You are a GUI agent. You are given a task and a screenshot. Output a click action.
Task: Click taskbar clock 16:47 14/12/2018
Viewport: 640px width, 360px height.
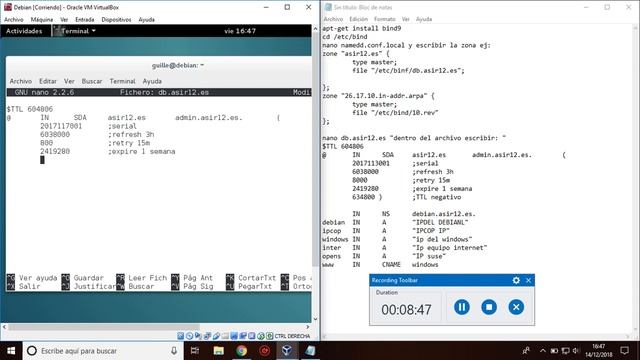coord(599,351)
